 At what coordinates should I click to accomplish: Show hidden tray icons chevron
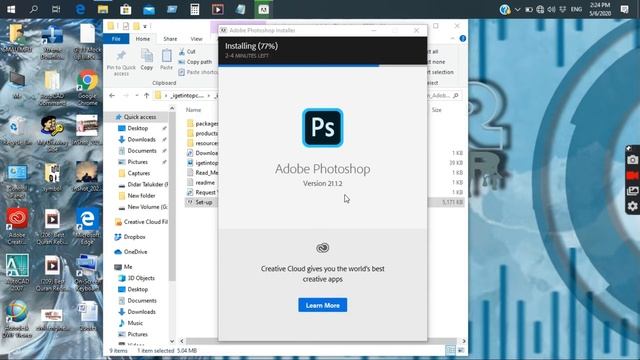coord(518,9)
